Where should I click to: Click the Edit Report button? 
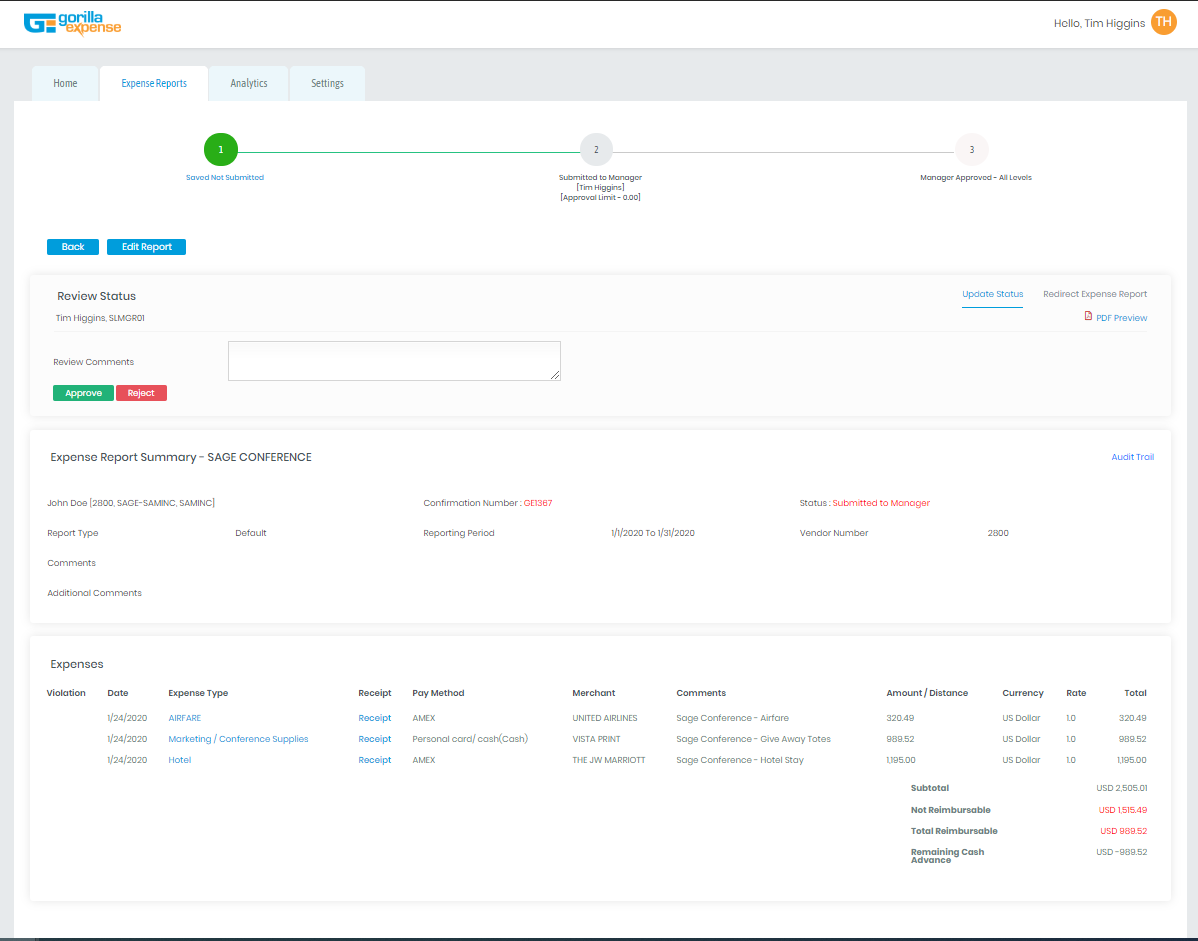point(146,246)
